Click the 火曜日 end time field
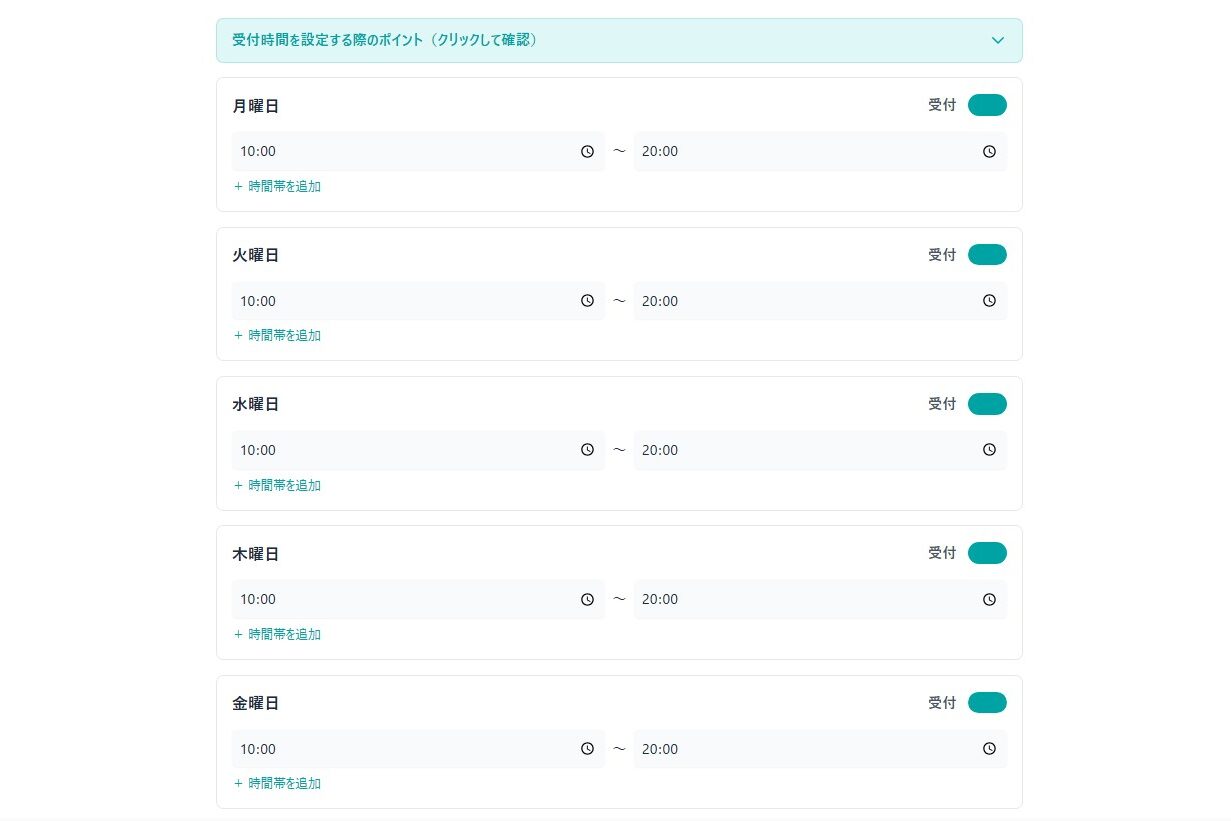Image resolution: width=1231 pixels, height=821 pixels. click(x=800, y=301)
